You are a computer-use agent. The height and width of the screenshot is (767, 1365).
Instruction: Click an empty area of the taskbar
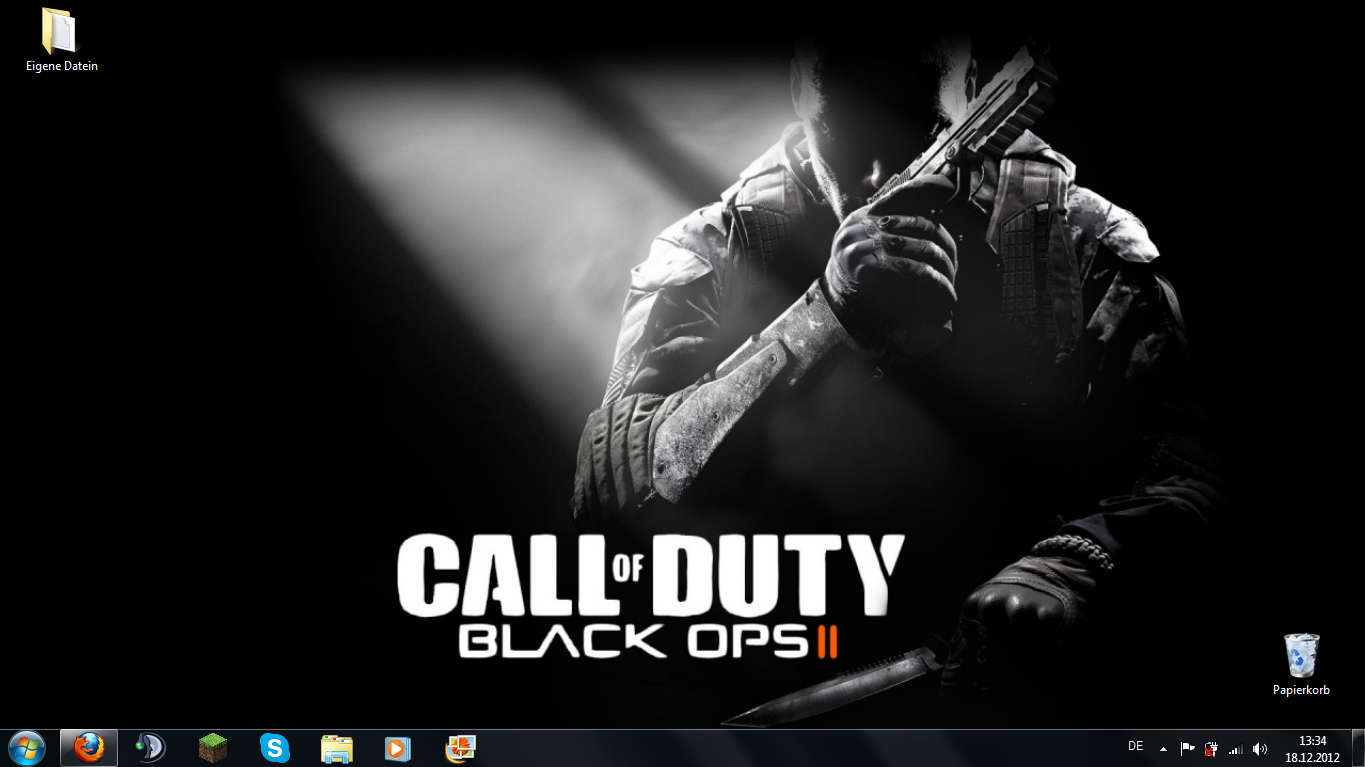coord(800,748)
